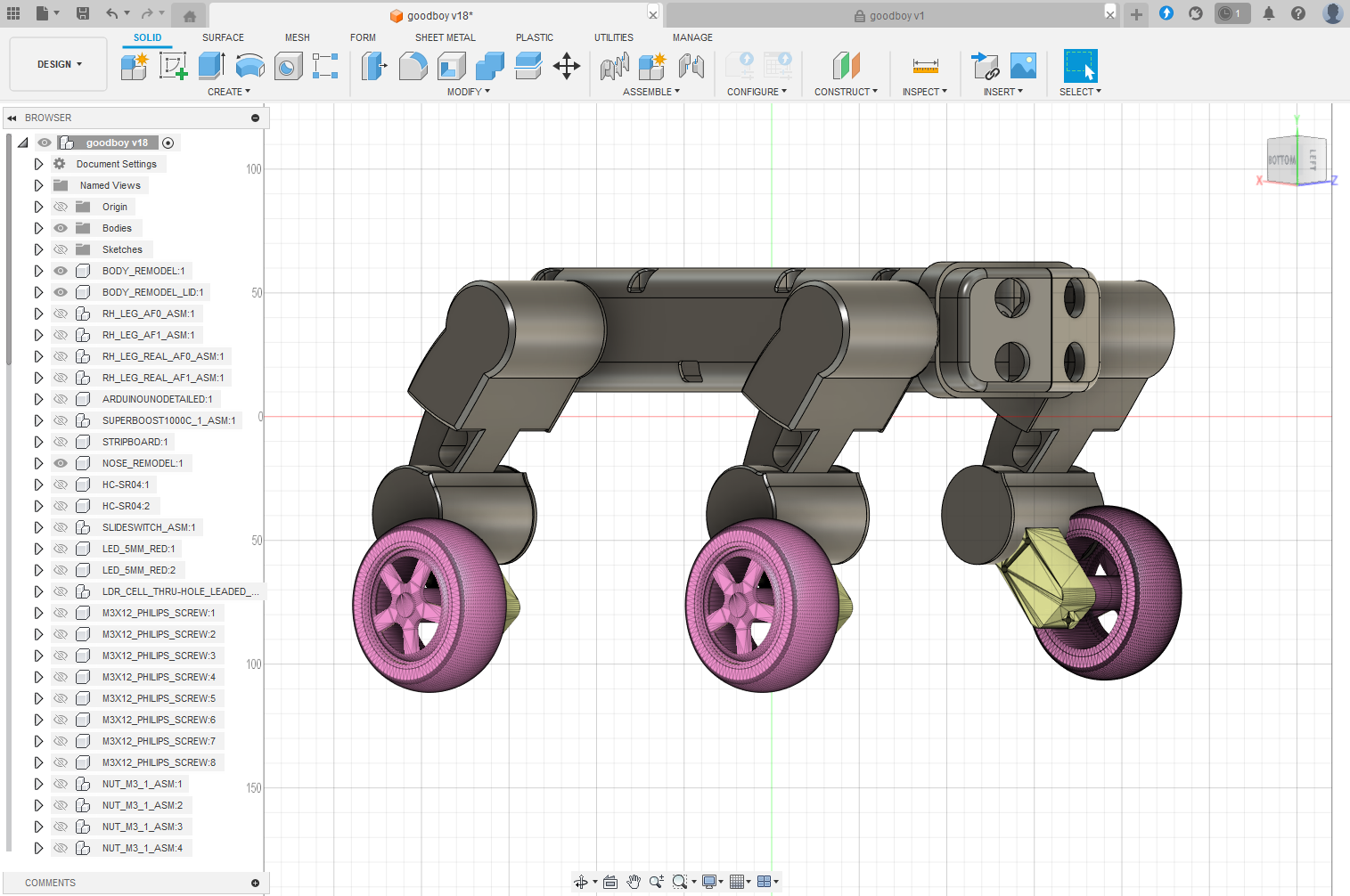Expand the HC-SR04:1 tree node
The width and height of the screenshot is (1350, 896).
point(38,485)
